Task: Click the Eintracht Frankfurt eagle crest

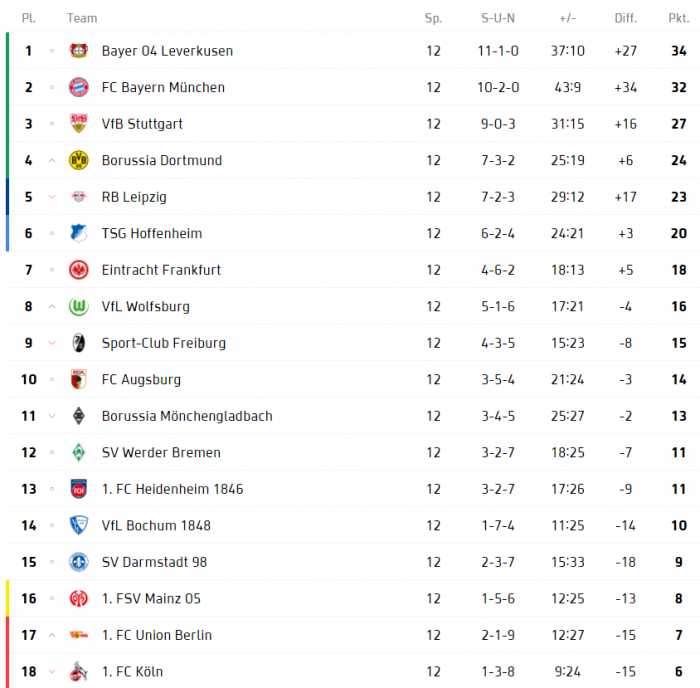Action: click(x=79, y=270)
